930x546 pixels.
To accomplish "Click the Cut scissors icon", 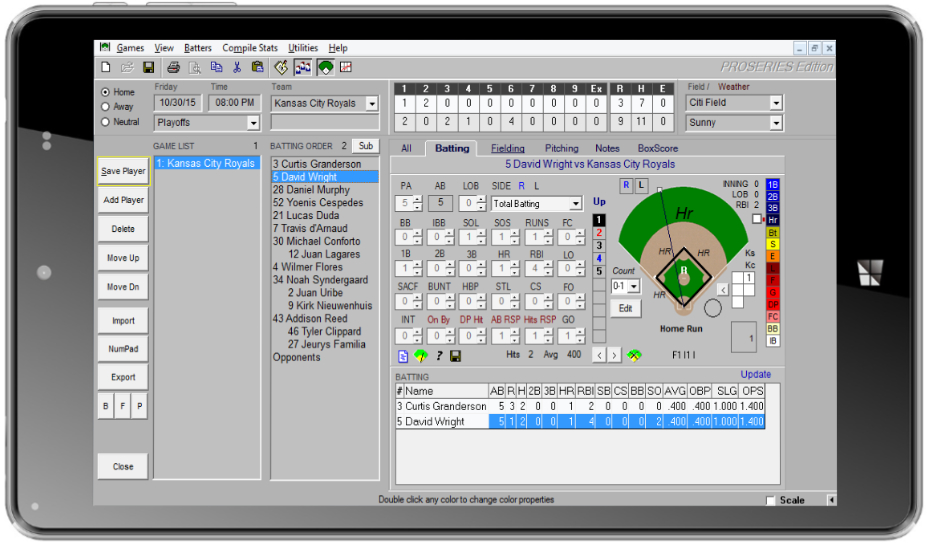I will tap(237, 67).
